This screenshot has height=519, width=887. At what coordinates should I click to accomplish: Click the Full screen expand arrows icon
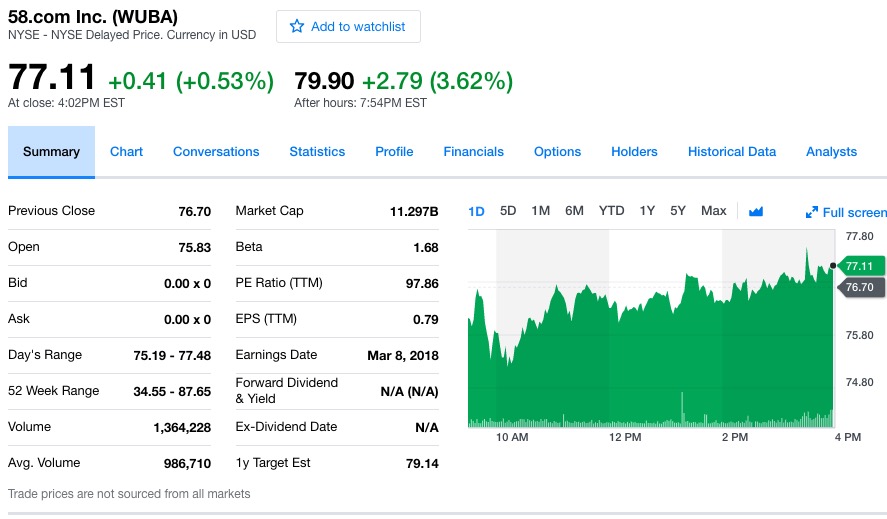click(812, 212)
